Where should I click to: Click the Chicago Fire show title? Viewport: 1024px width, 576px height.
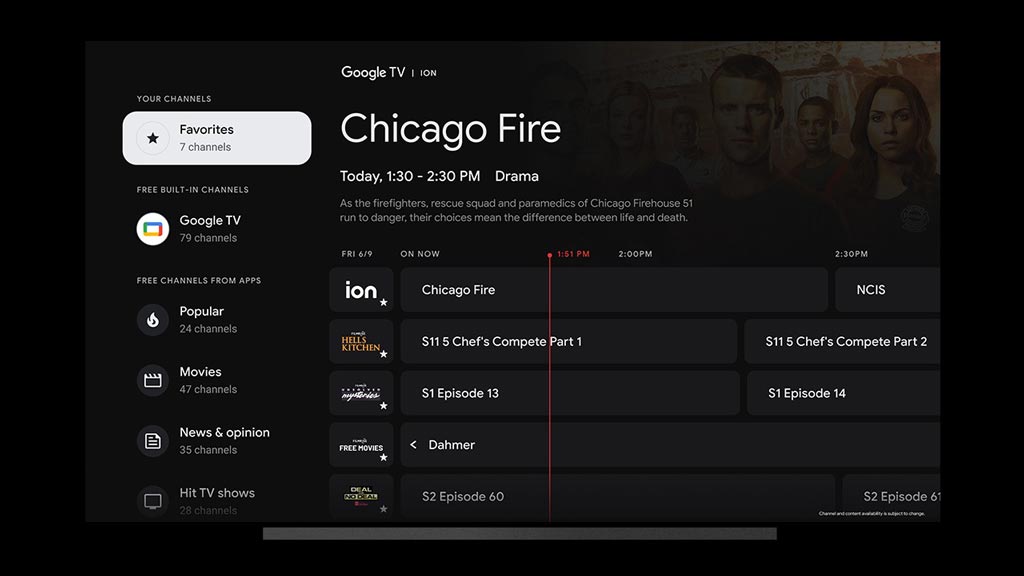(451, 128)
